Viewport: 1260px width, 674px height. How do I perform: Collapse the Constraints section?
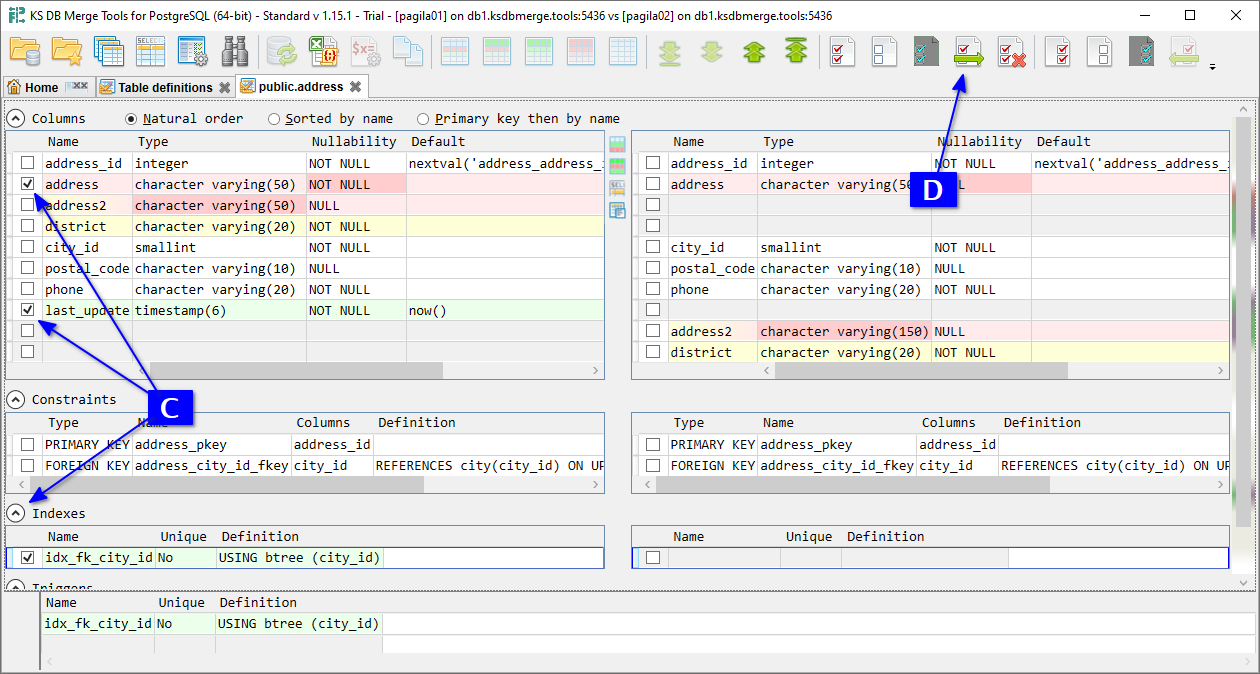pos(16,399)
